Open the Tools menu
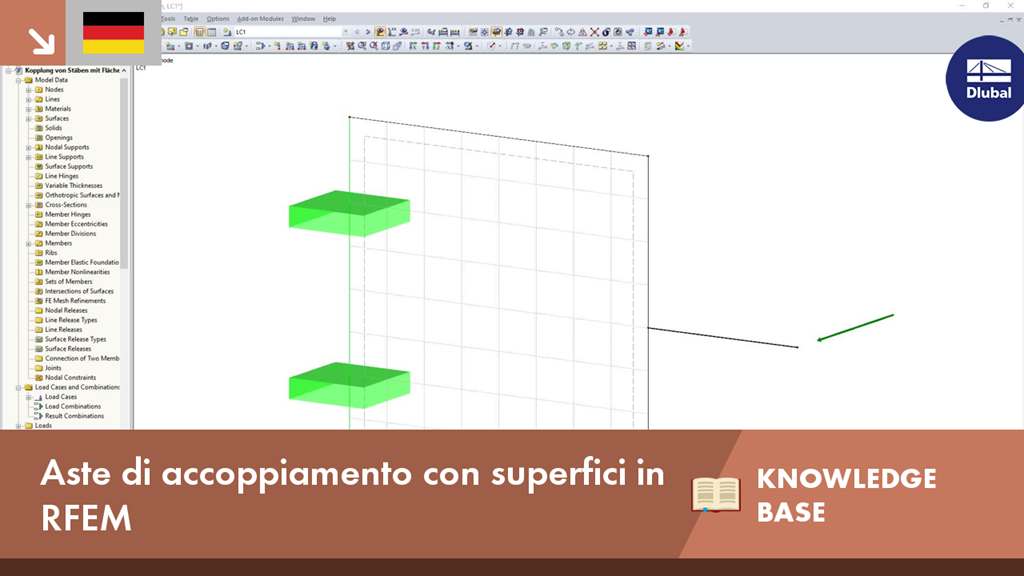The width and height of the screenshot is (1024, 576). click(x=168, y=19)
